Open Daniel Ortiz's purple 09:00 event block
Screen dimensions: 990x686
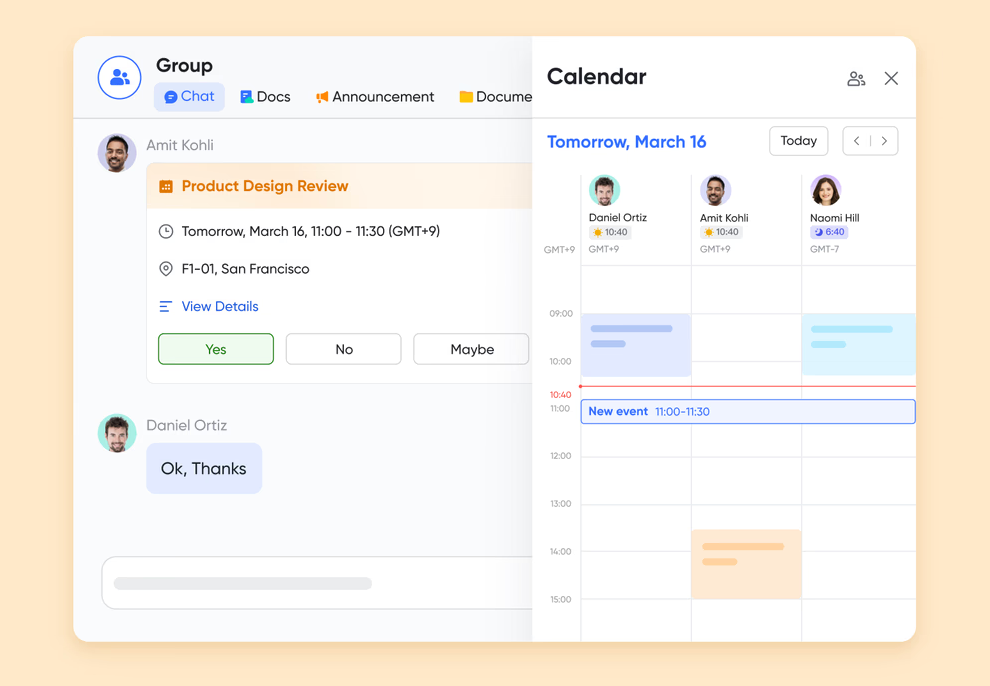click(x=636, y=345)
